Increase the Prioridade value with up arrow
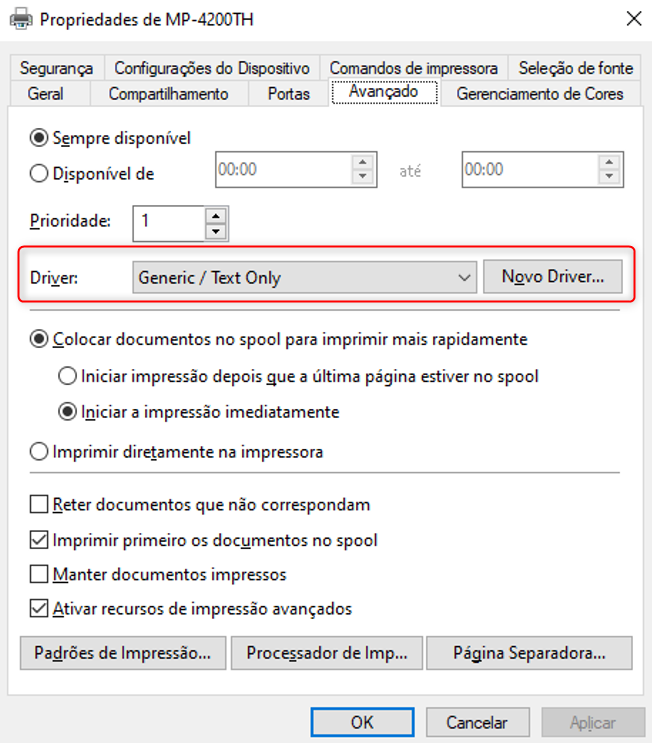 coord(215,215)
